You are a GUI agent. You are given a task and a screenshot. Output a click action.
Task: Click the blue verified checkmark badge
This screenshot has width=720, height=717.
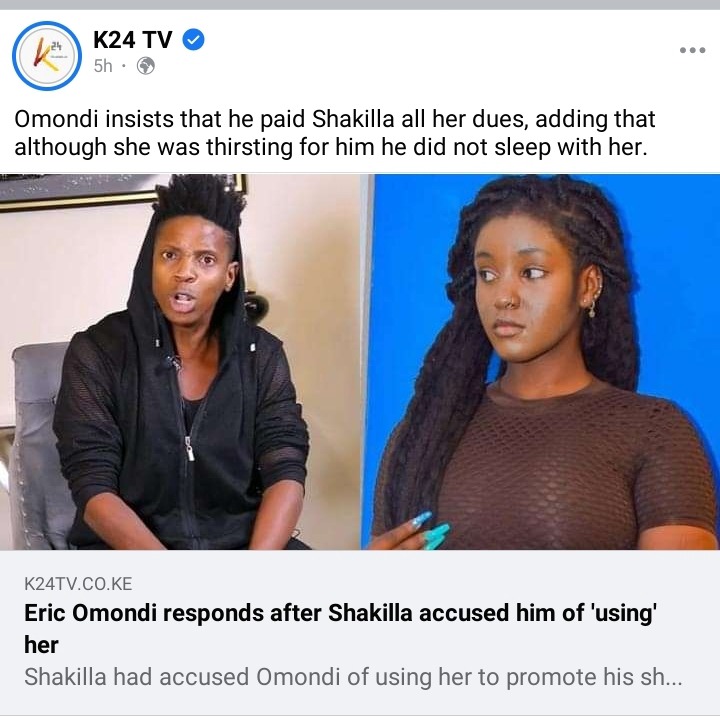pos(194,40)
